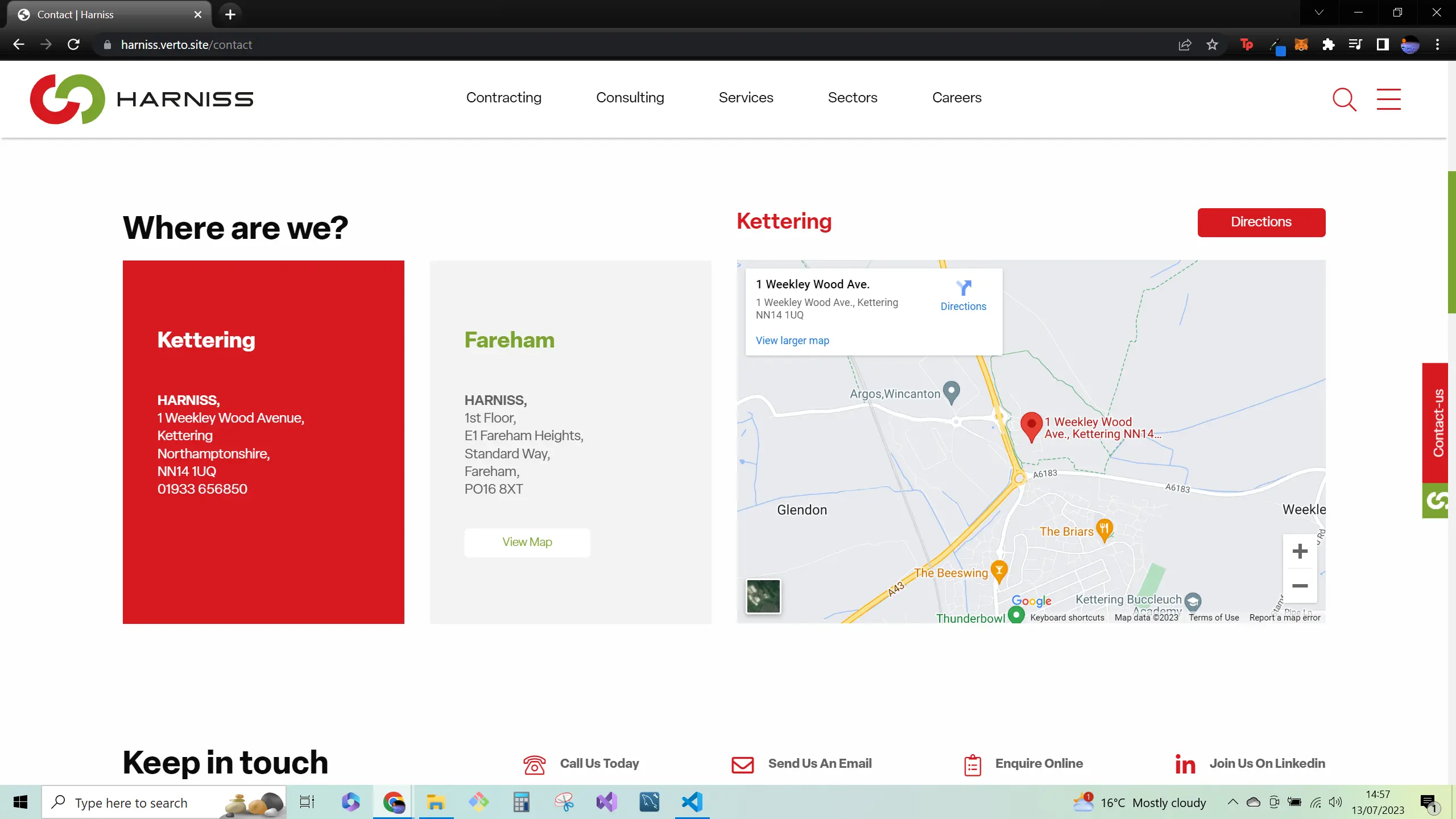Open the site search magnifier icon
This screenshot has width=1456, height=819.
[x=1345, y=100]
